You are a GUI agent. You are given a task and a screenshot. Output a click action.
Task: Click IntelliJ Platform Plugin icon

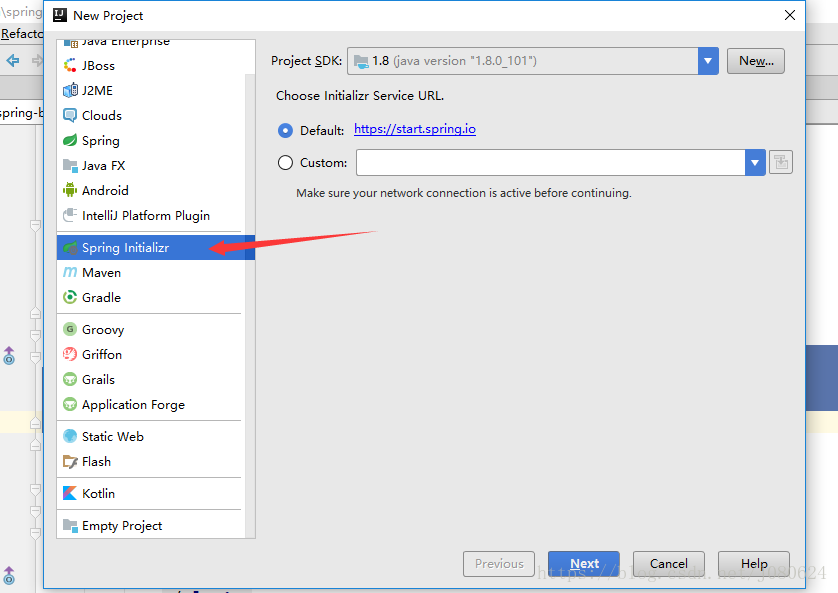coord(70,215)
